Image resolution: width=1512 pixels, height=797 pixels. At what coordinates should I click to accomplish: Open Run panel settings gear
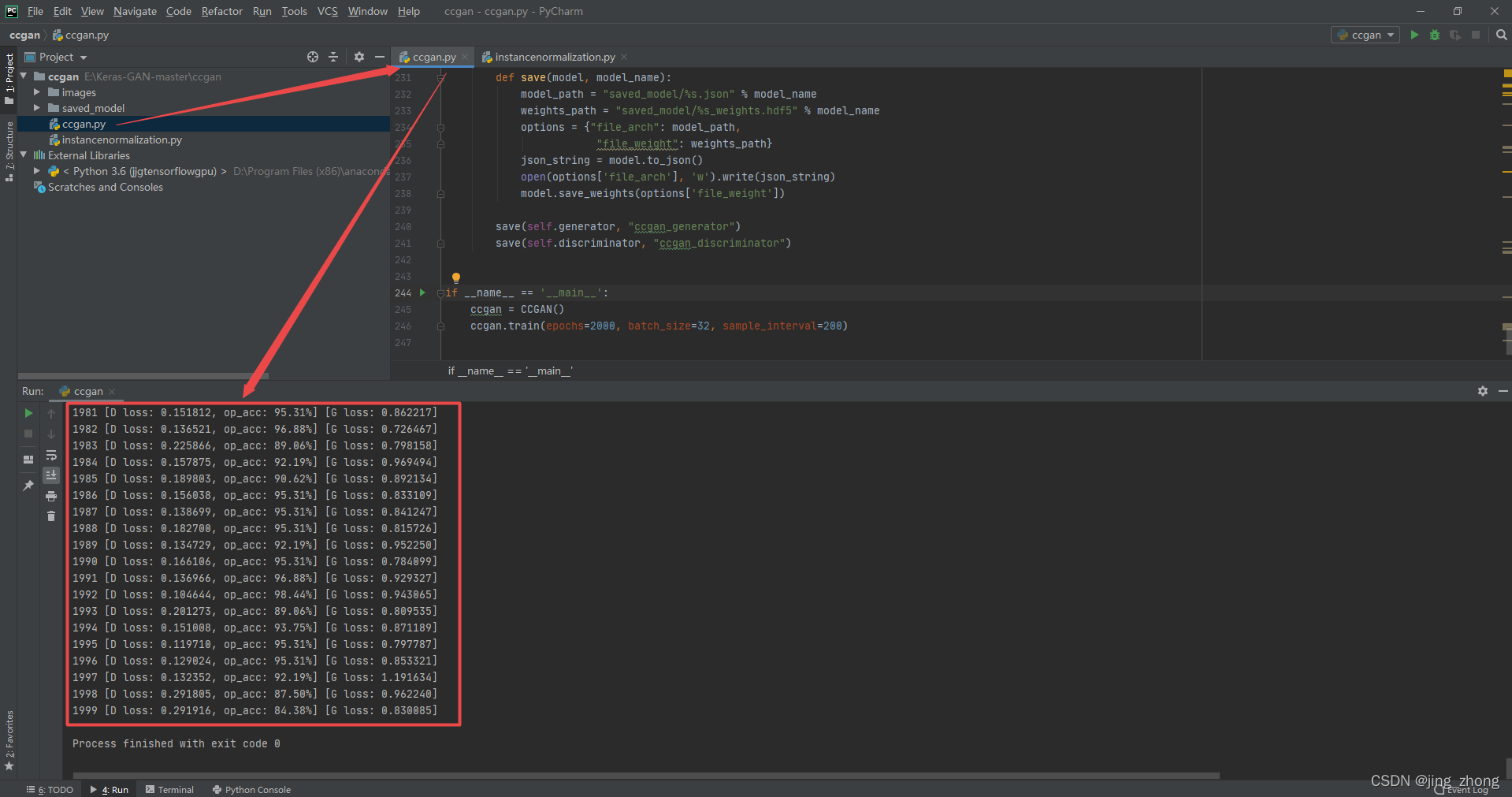click(1483, 391)
